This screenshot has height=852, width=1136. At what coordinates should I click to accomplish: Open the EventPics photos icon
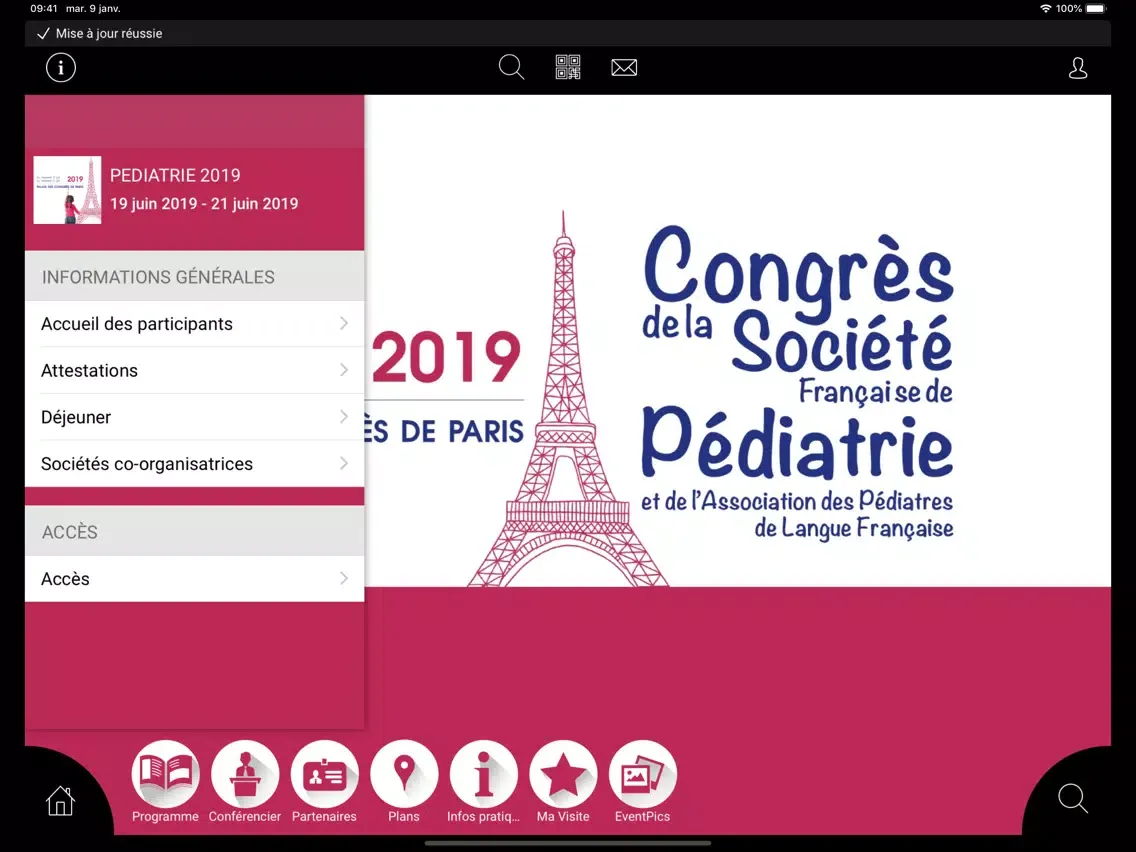[643, 774]
